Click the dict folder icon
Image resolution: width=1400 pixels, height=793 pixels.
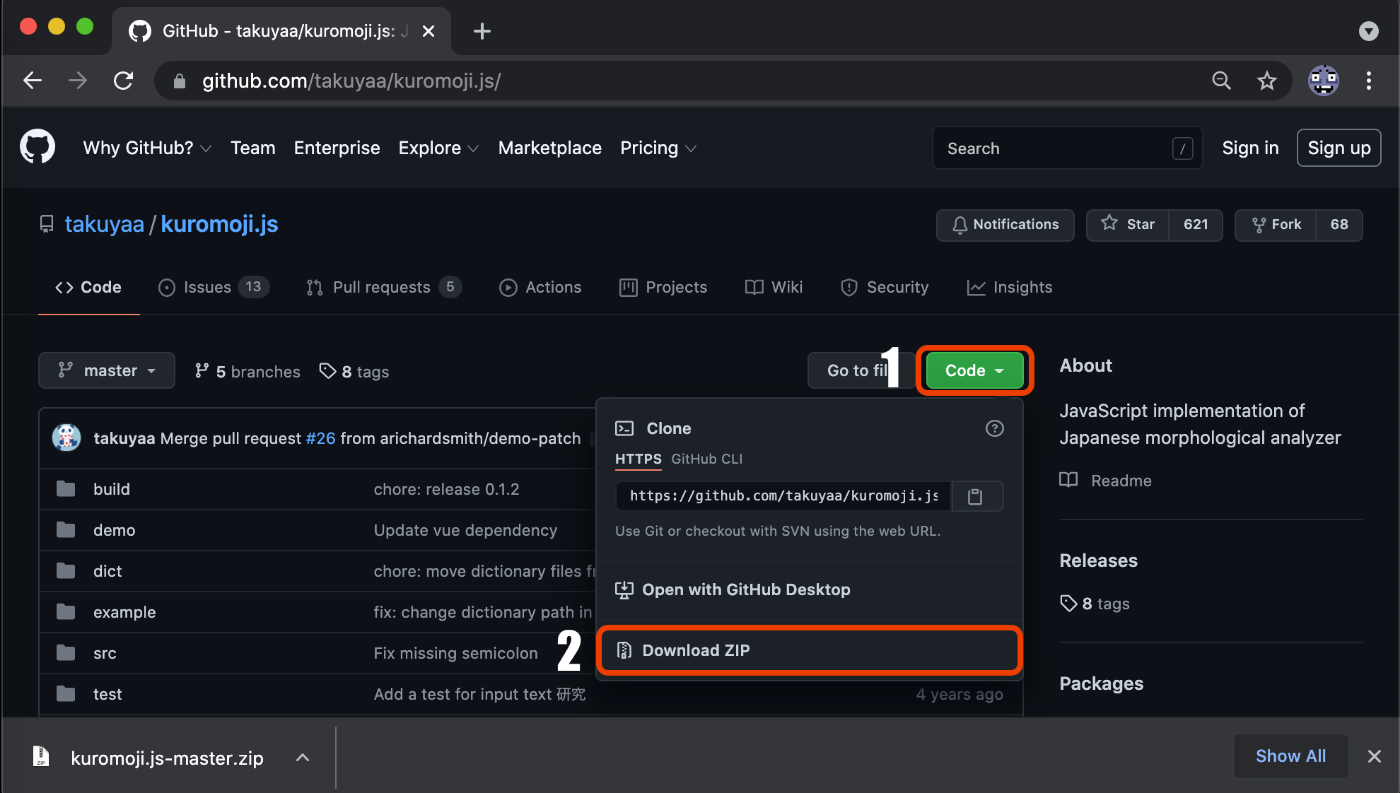(66, 571)
